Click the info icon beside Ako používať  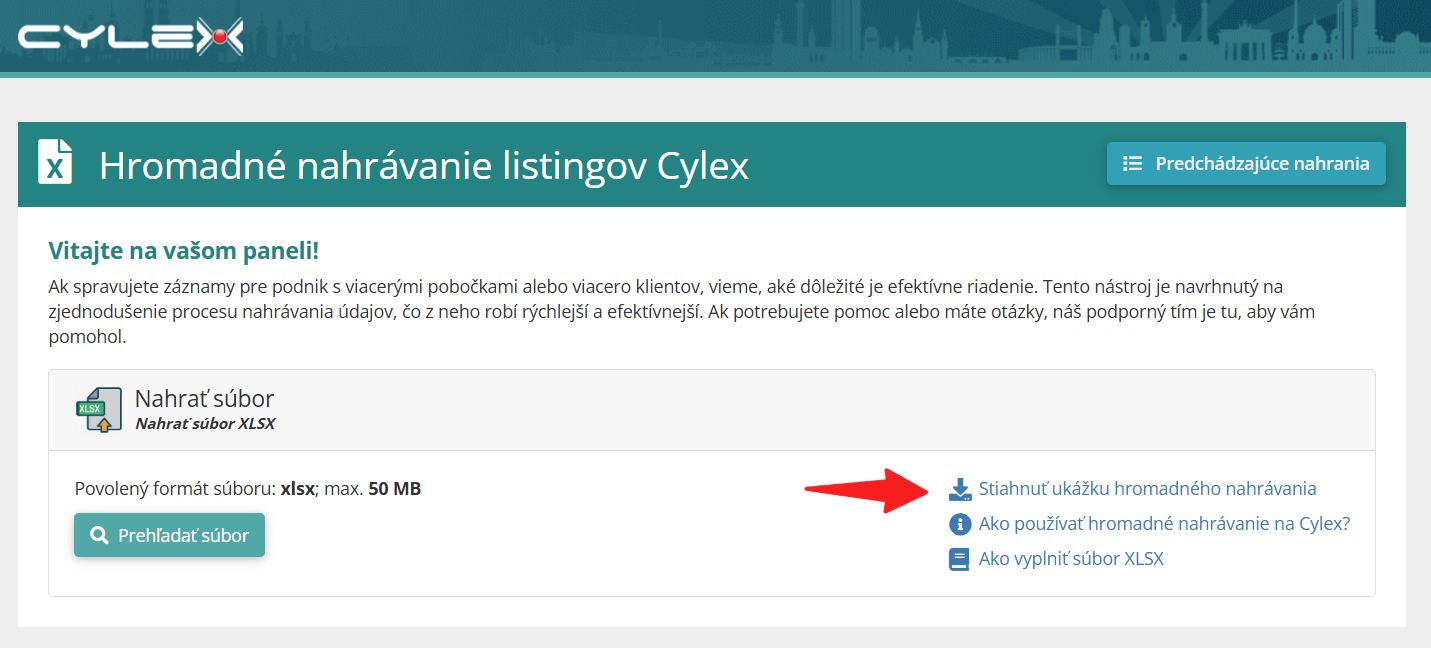pyautogui.click(x=960, y=524)
